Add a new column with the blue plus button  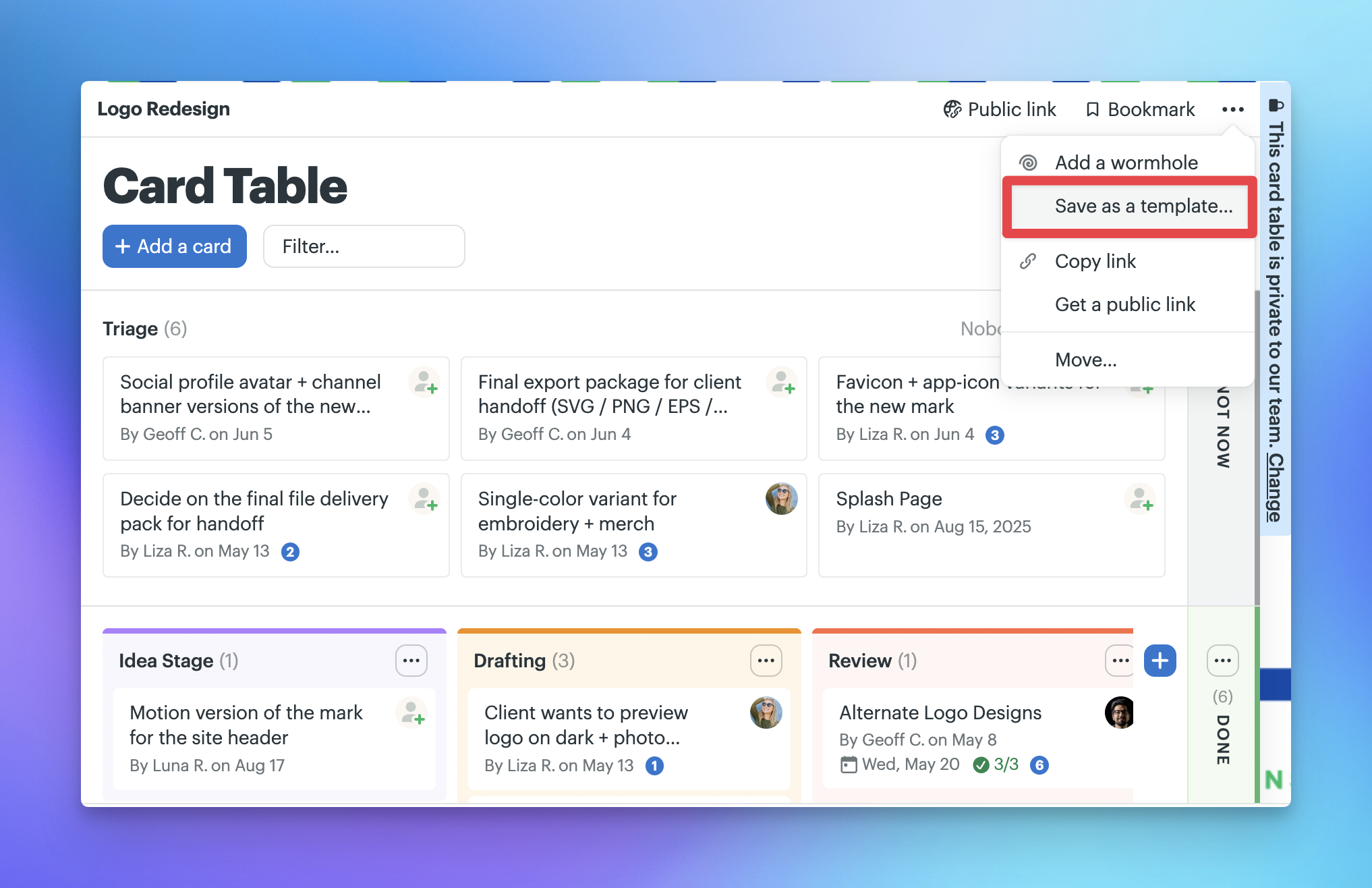point(1160,661)
